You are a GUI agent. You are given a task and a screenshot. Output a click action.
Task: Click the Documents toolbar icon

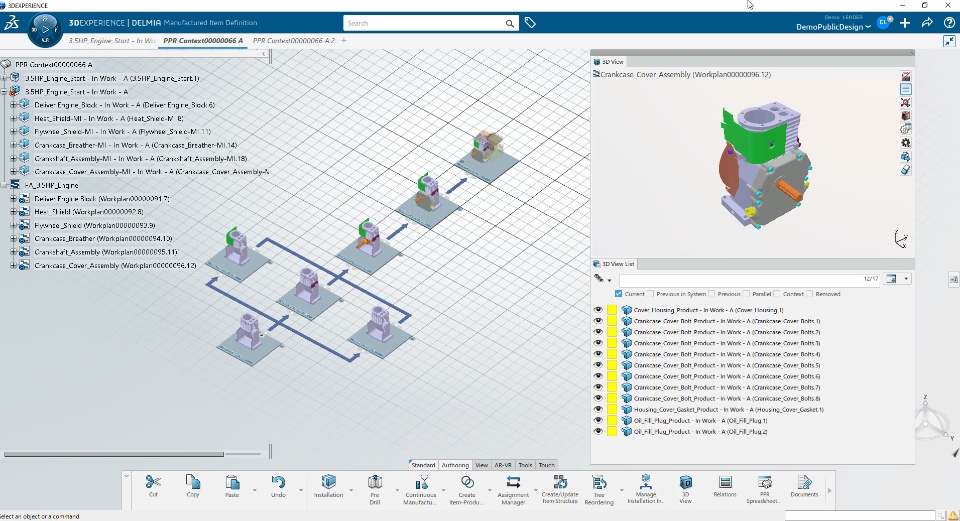click(804, 482)
